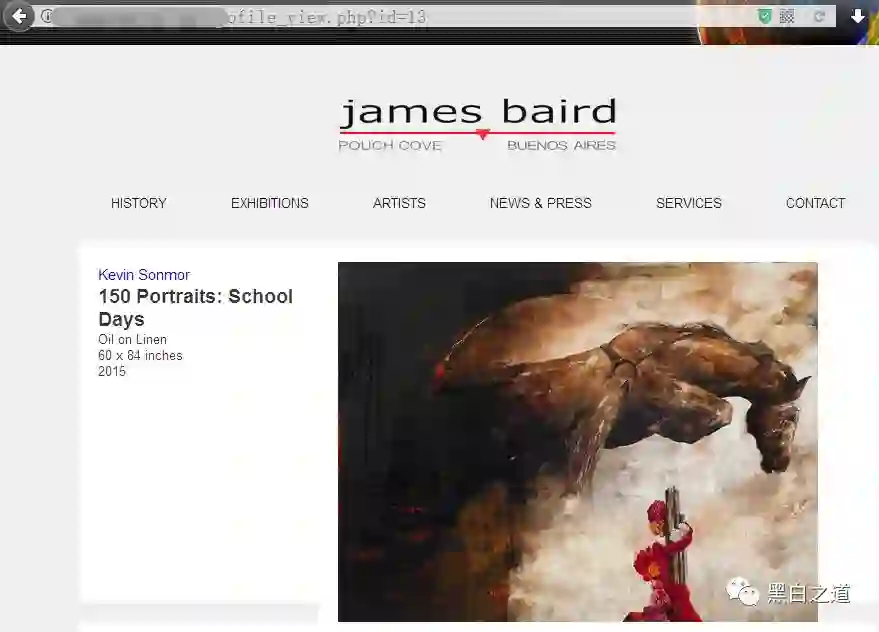Click the Oil on Linen text
Screen dimensions: 879x632
(x=132, y=339)
